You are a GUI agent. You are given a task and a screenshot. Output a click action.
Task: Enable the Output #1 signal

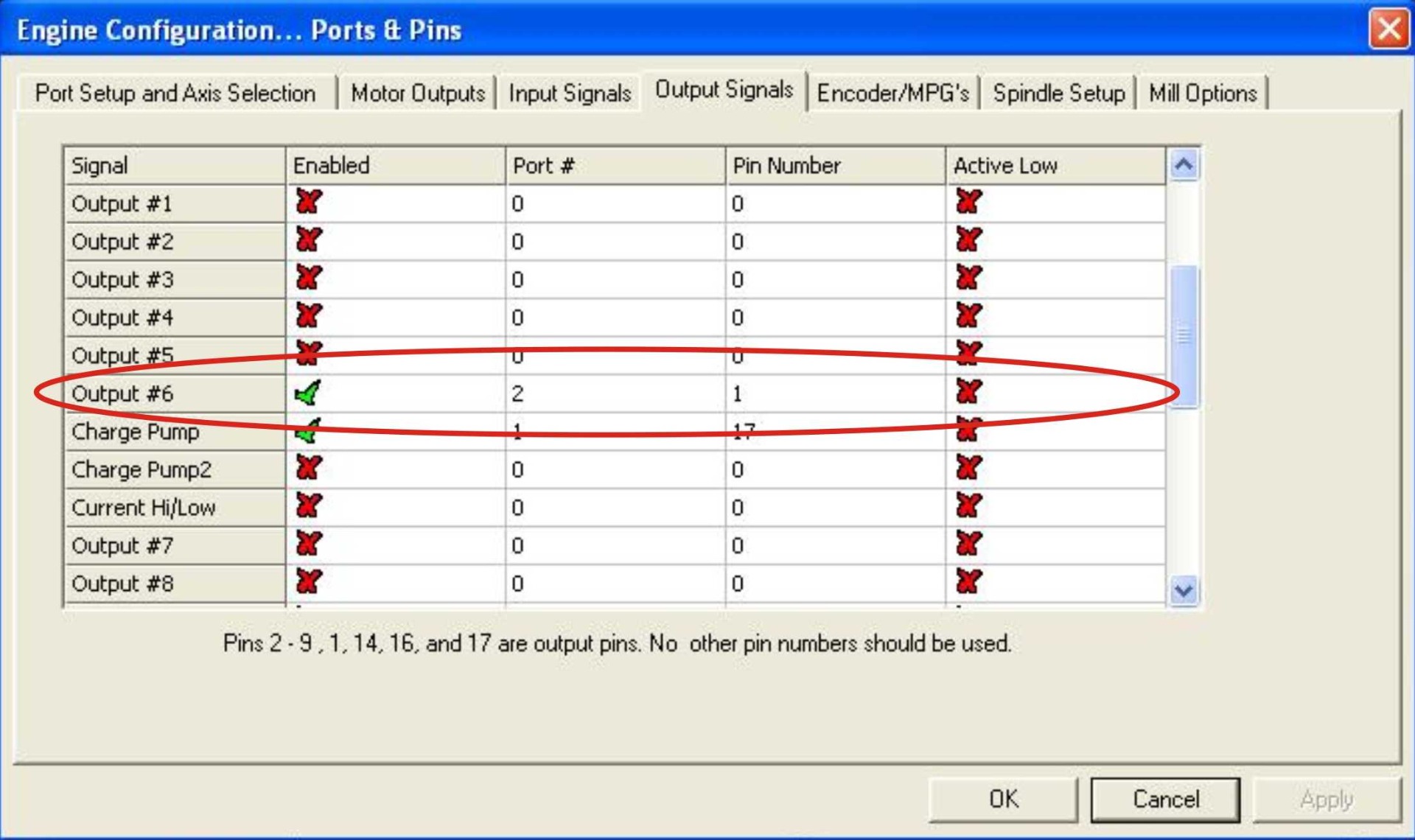[x=307, y=203]
